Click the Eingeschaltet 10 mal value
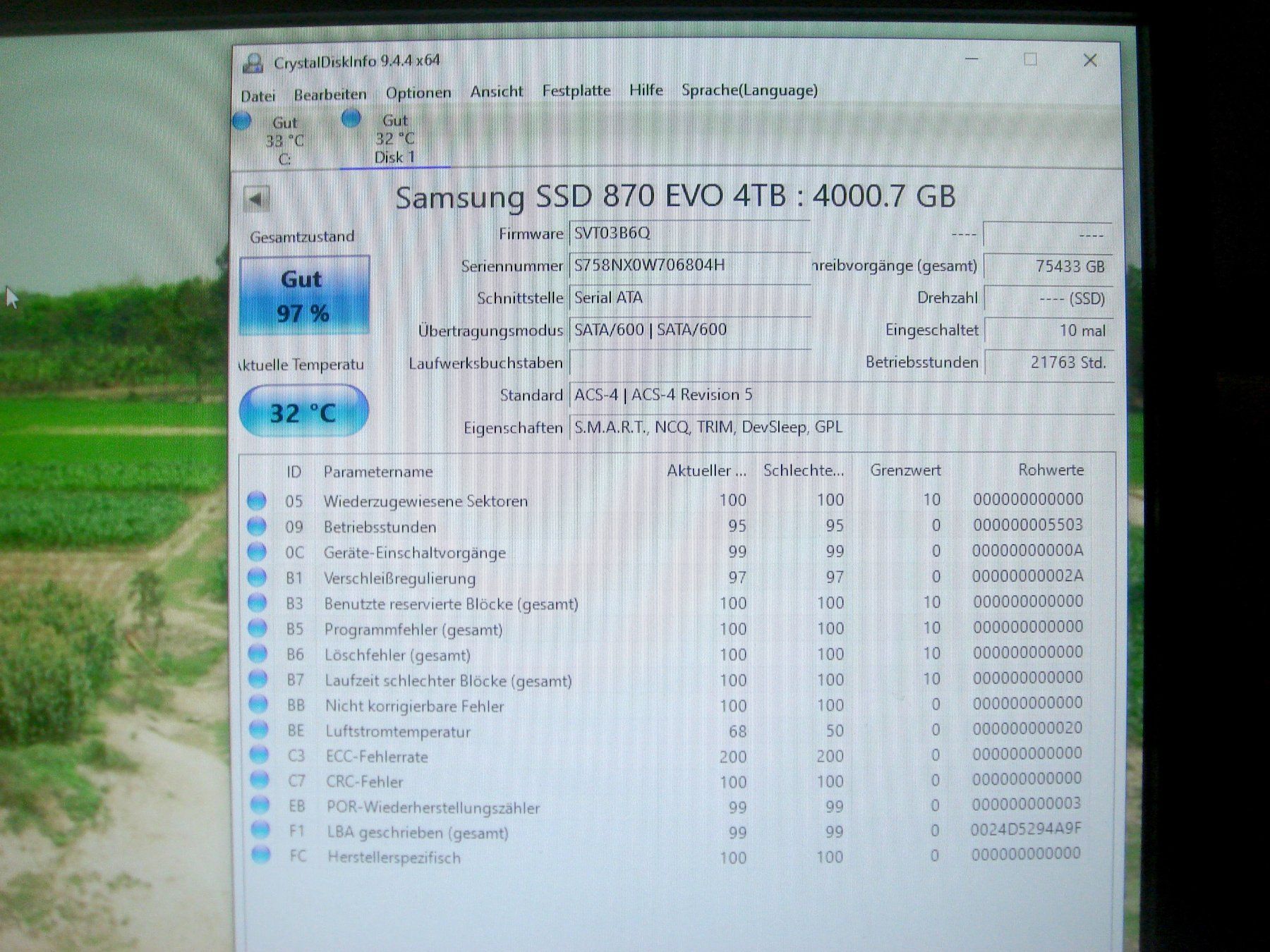The height and width of the screenshot is (952, 1270). [1048, 330]
